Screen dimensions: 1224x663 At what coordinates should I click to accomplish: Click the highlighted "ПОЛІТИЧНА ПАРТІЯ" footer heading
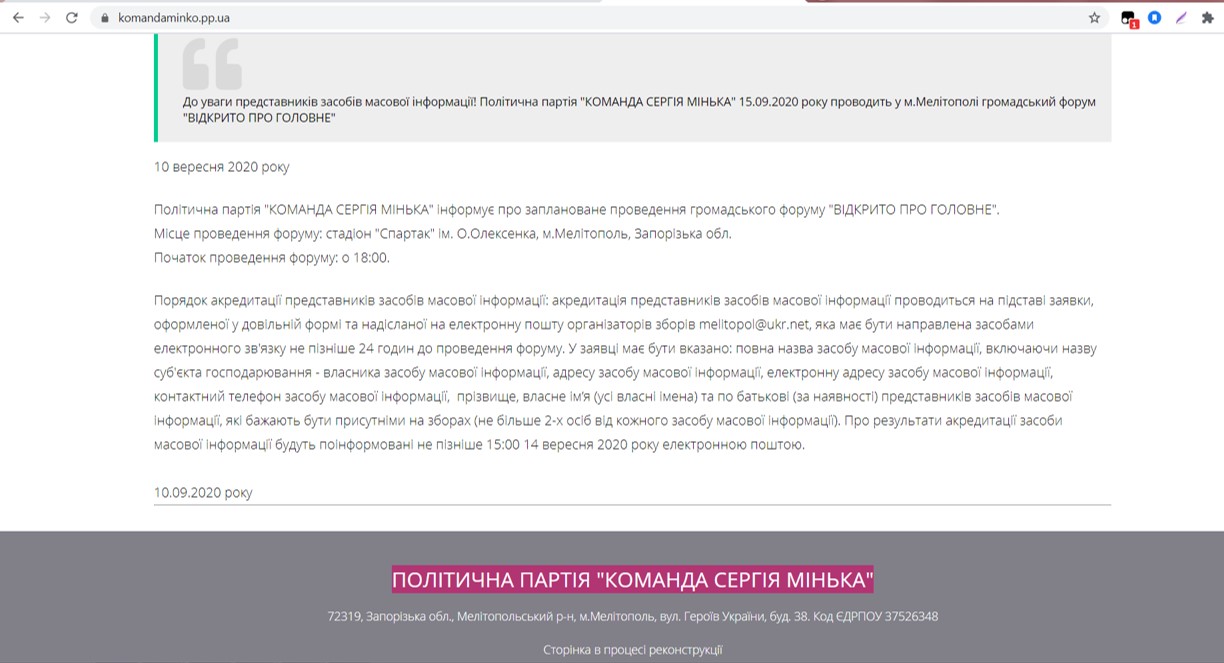point(632,580)
